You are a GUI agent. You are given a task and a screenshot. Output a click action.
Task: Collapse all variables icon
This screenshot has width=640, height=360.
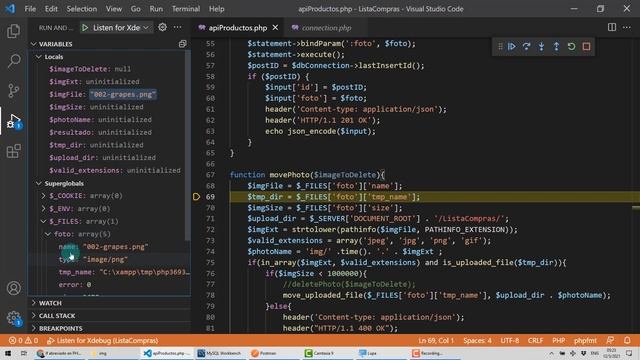click(x=182, y=44)
